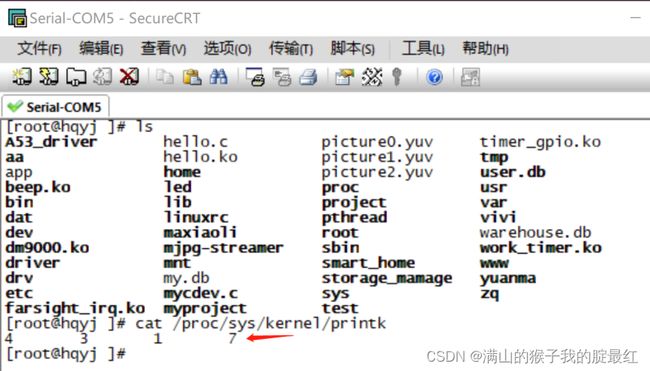Open the 传输(T) menu
Viewport: 650px width, 371px height.
291,49
